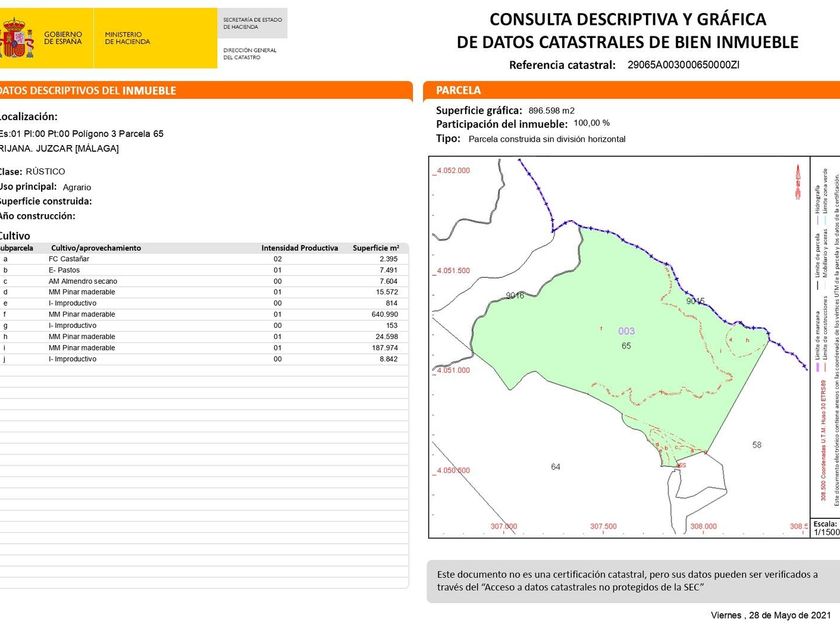Click the 4.051.000 coordinate label
840x630 pixels.
tap(453, 370)
